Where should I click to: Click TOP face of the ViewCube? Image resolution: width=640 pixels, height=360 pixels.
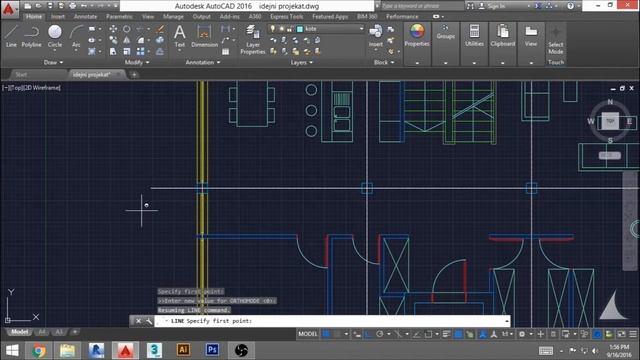[x=610, y=121]
